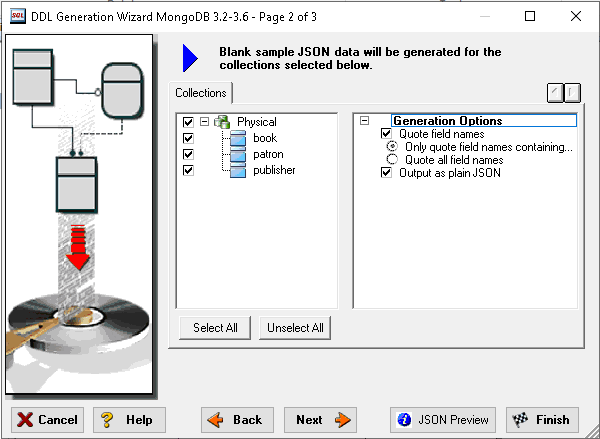The height and width of the screenshot is (439, 600).
Task: Click Unselect All button
Action: point(295,328)
